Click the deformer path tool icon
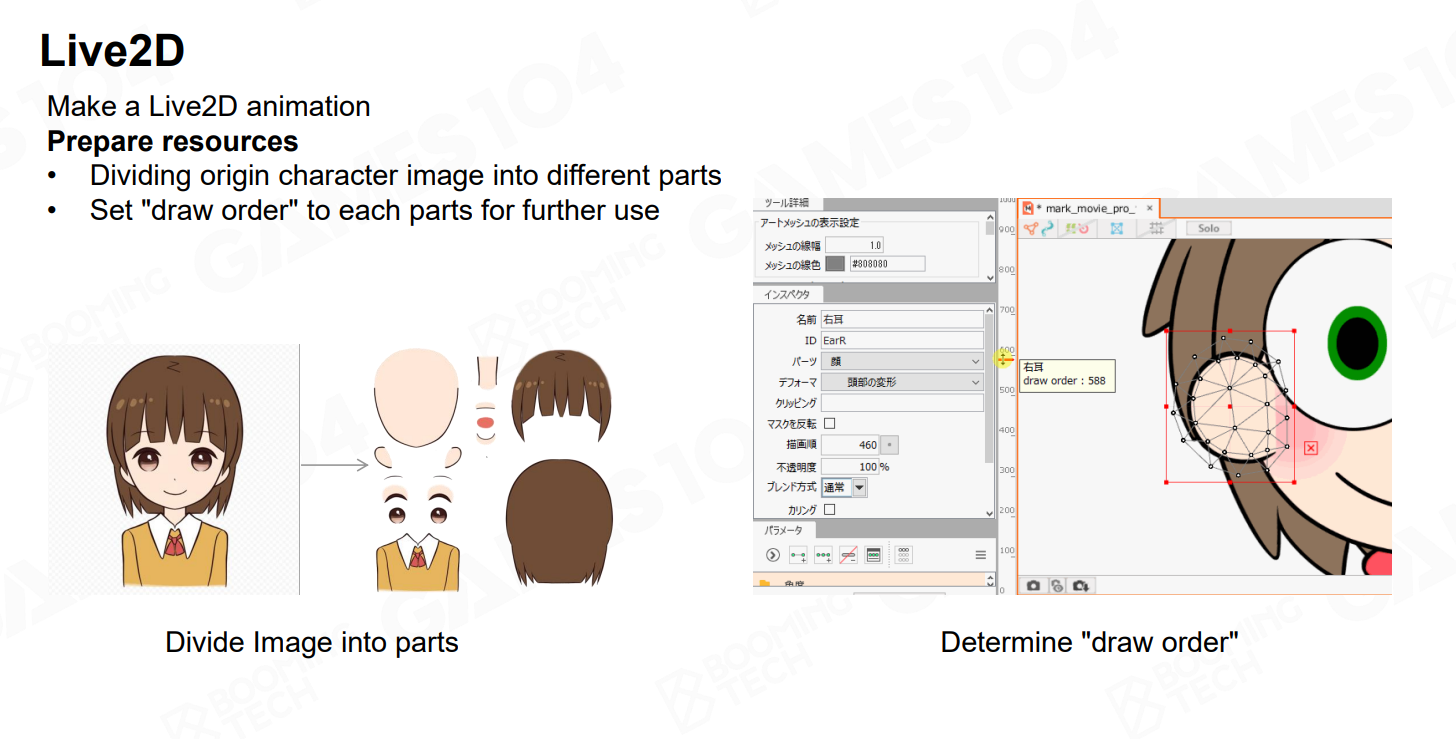This screenshot has width=1456, height=739. [1047, 228]
